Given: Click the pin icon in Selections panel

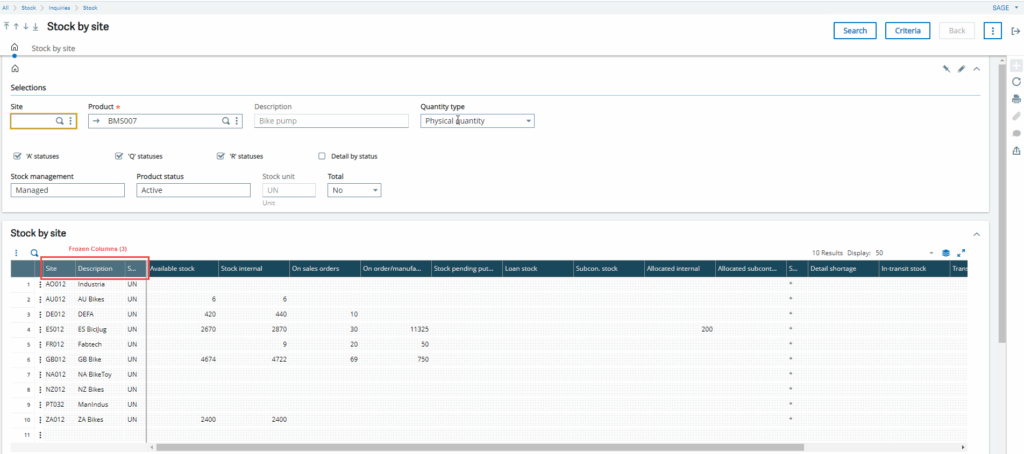Looking at the screenshot, I should tap(946, 69).
